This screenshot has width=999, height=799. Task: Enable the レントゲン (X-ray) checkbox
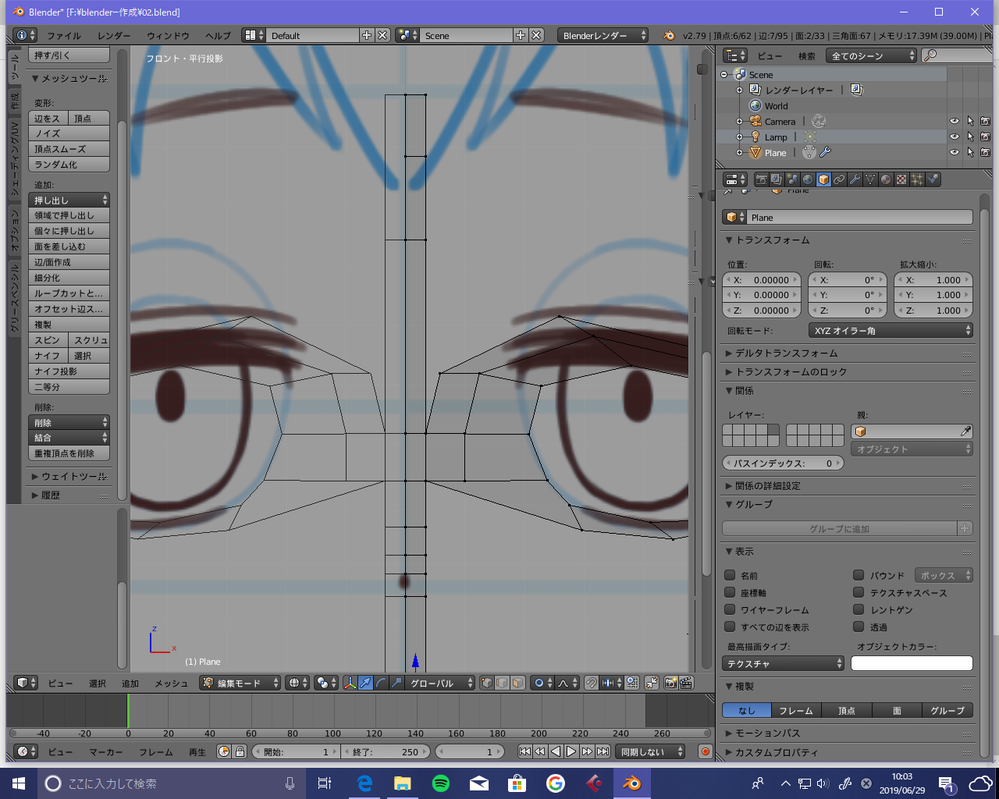point(858,610)
